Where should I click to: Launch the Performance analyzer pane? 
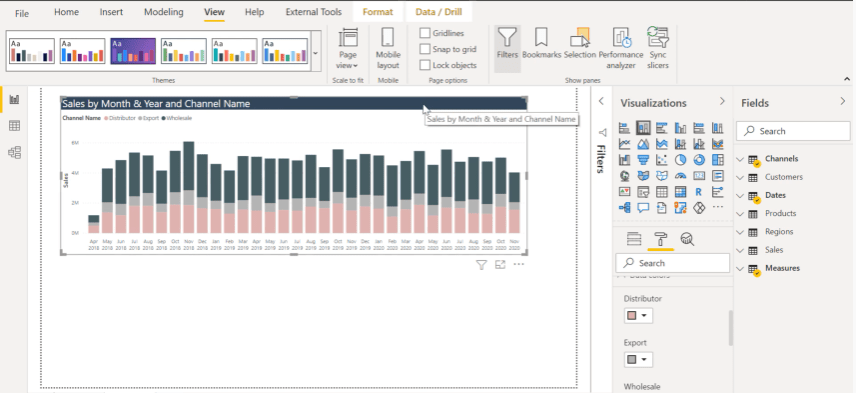[621, 49]
